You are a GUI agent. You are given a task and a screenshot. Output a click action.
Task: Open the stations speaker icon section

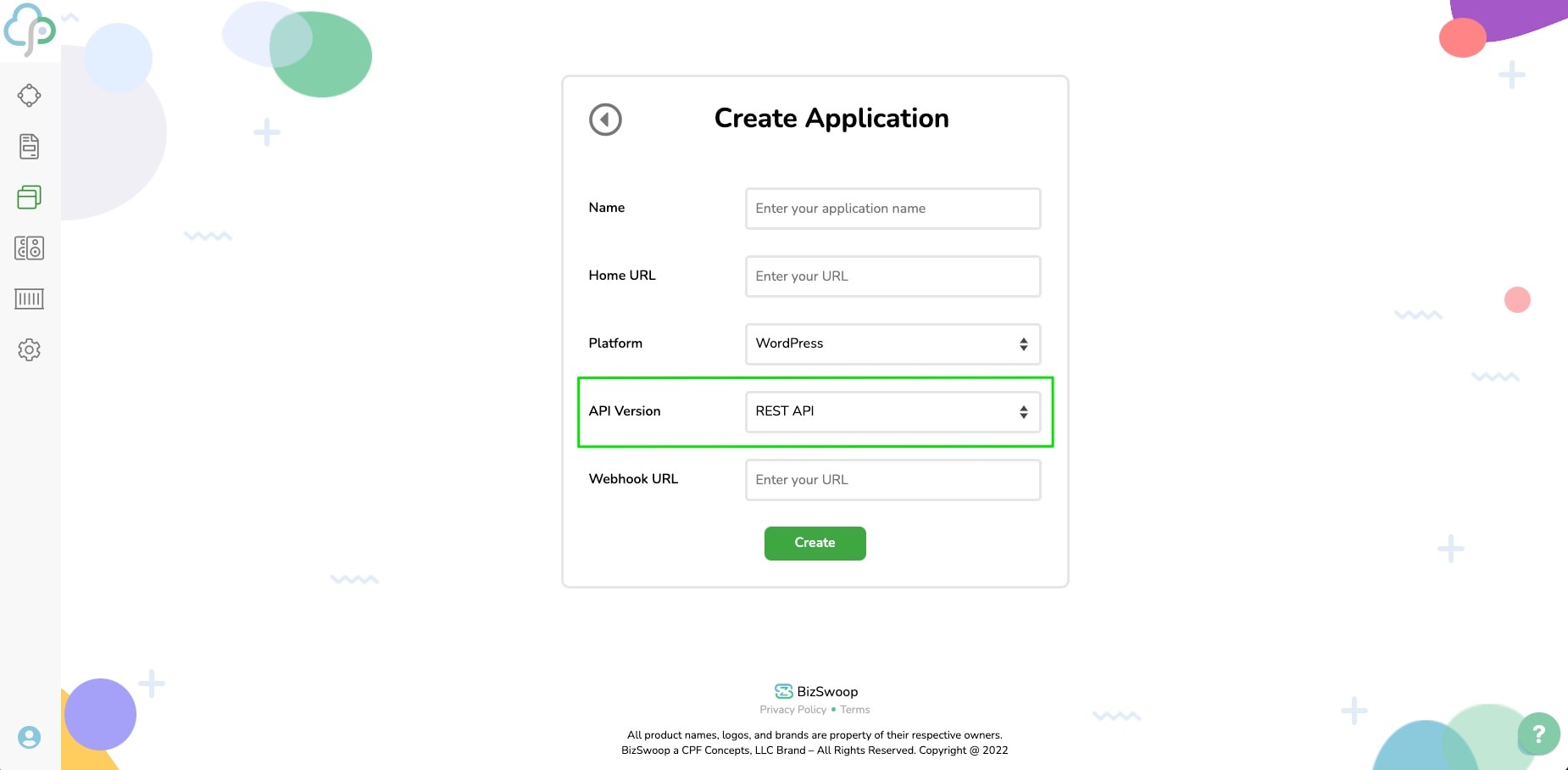coord(30,248)
